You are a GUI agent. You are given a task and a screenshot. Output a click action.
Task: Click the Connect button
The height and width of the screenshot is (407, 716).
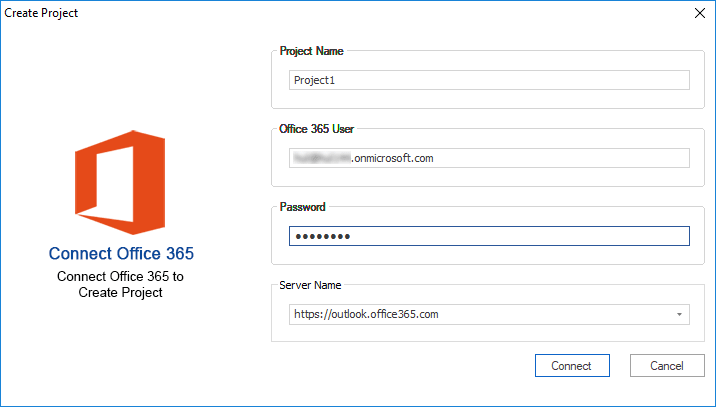pos(572,365)
